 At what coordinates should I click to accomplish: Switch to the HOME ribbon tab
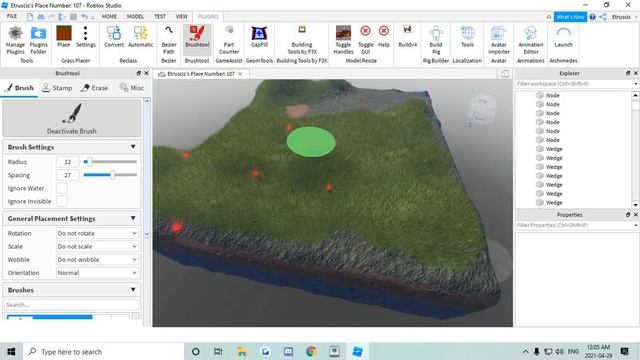click(x=109, y=16)
